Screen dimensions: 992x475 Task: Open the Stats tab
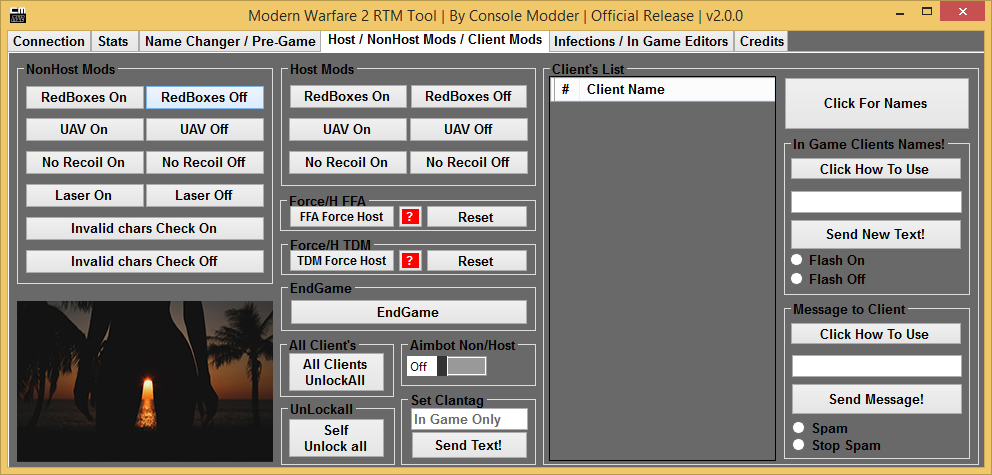point(113,41)
